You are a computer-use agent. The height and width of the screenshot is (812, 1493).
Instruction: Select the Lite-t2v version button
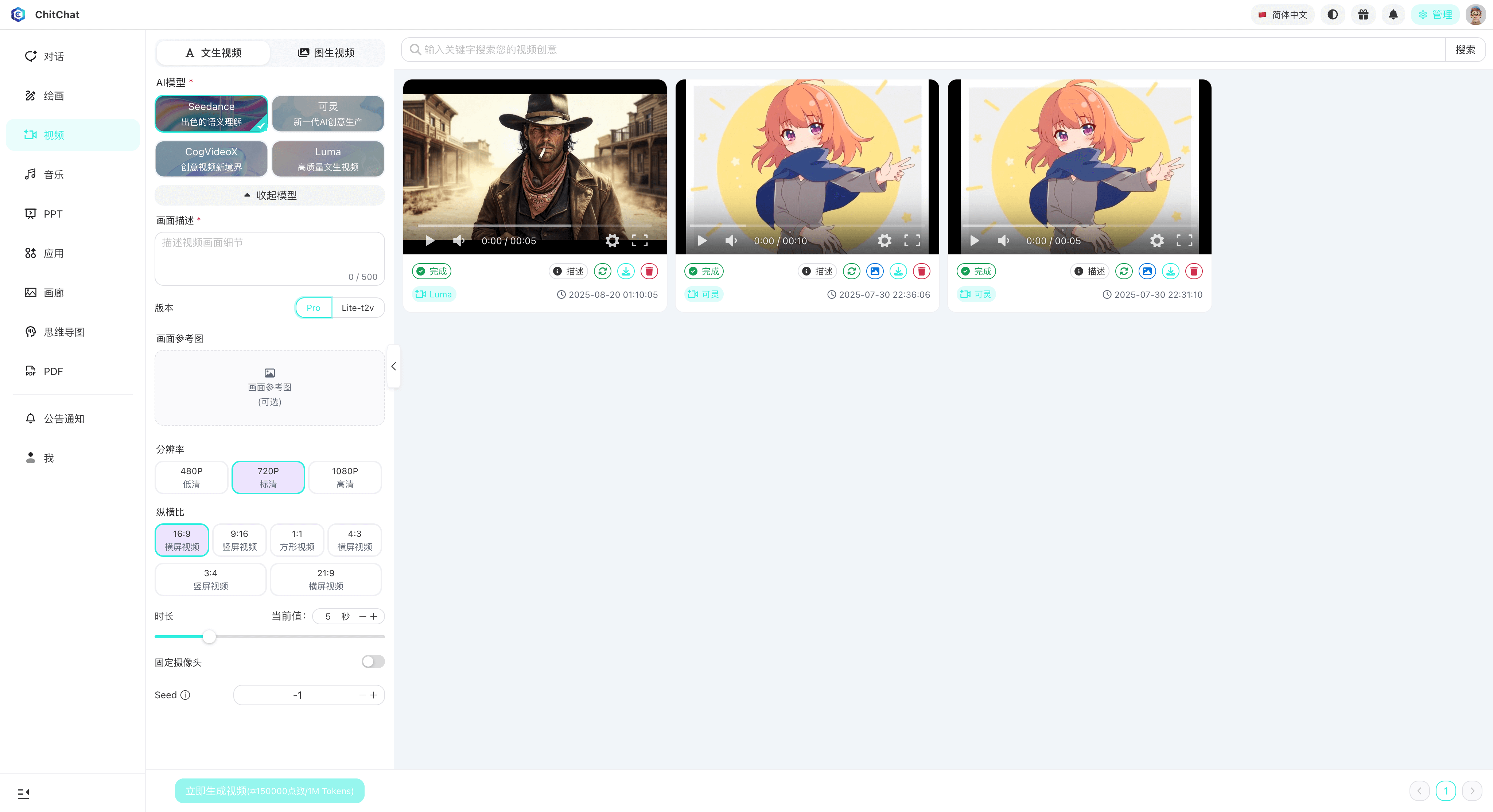click(358, 308)
